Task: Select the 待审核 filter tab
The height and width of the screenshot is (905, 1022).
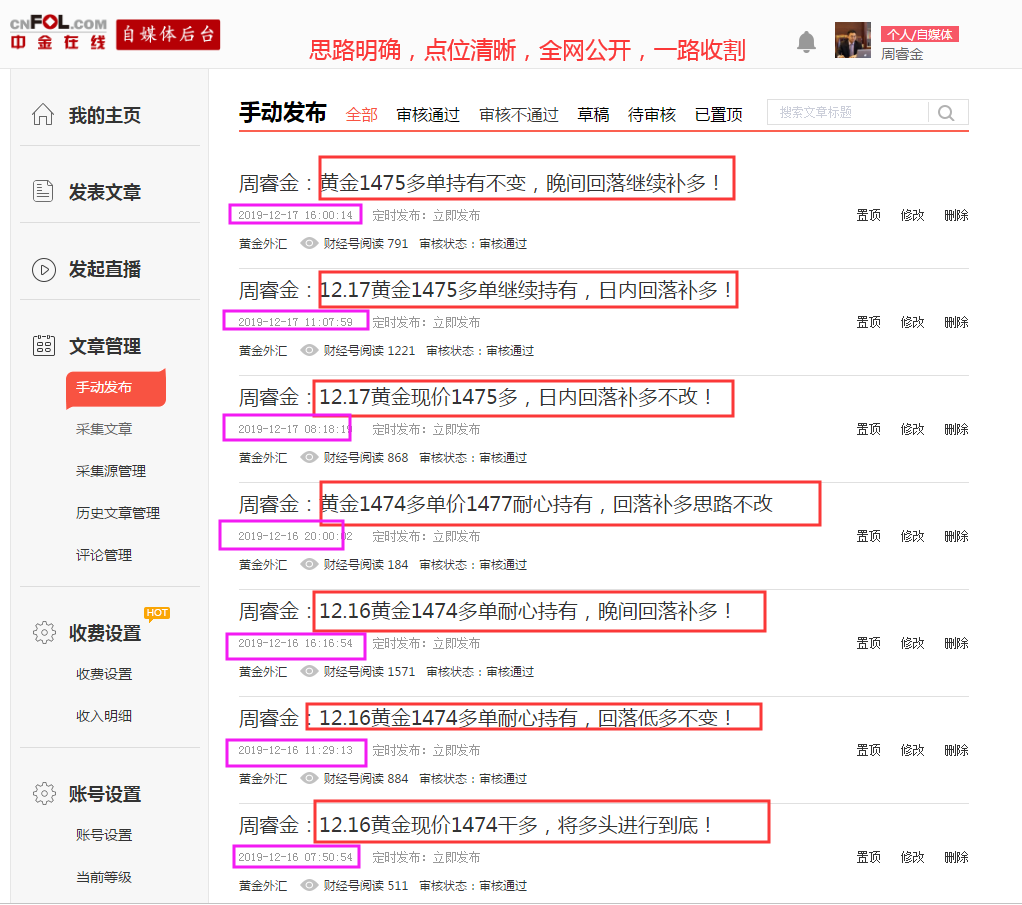Action: (652, 115)
